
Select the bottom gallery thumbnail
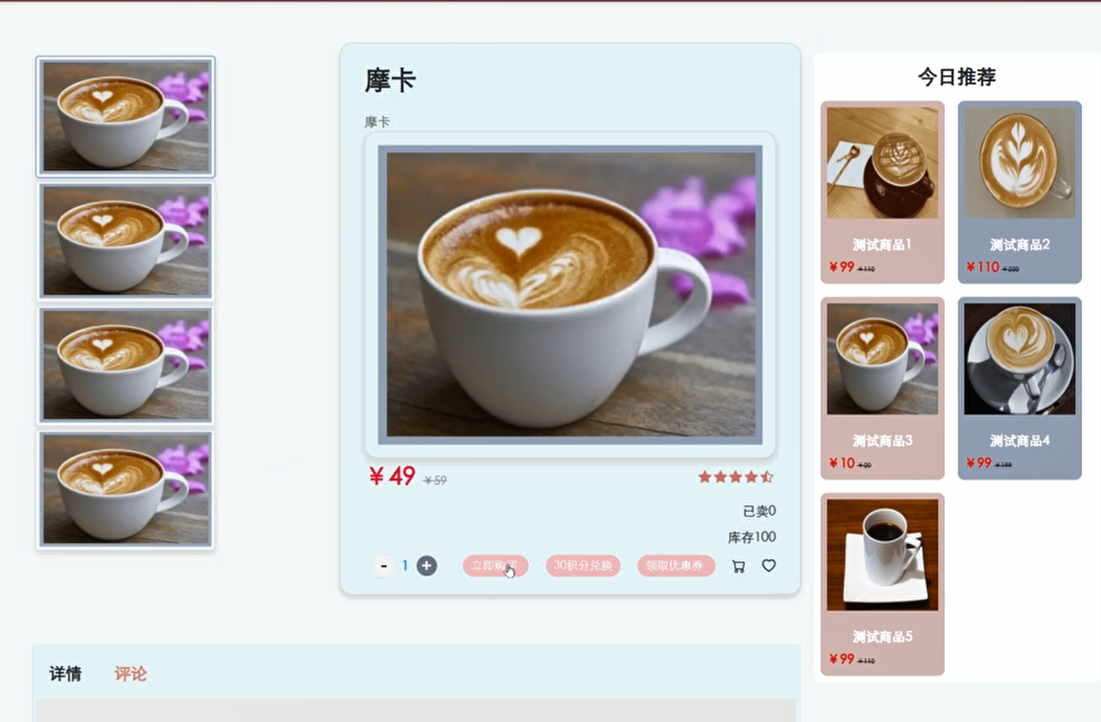point(126,490)
